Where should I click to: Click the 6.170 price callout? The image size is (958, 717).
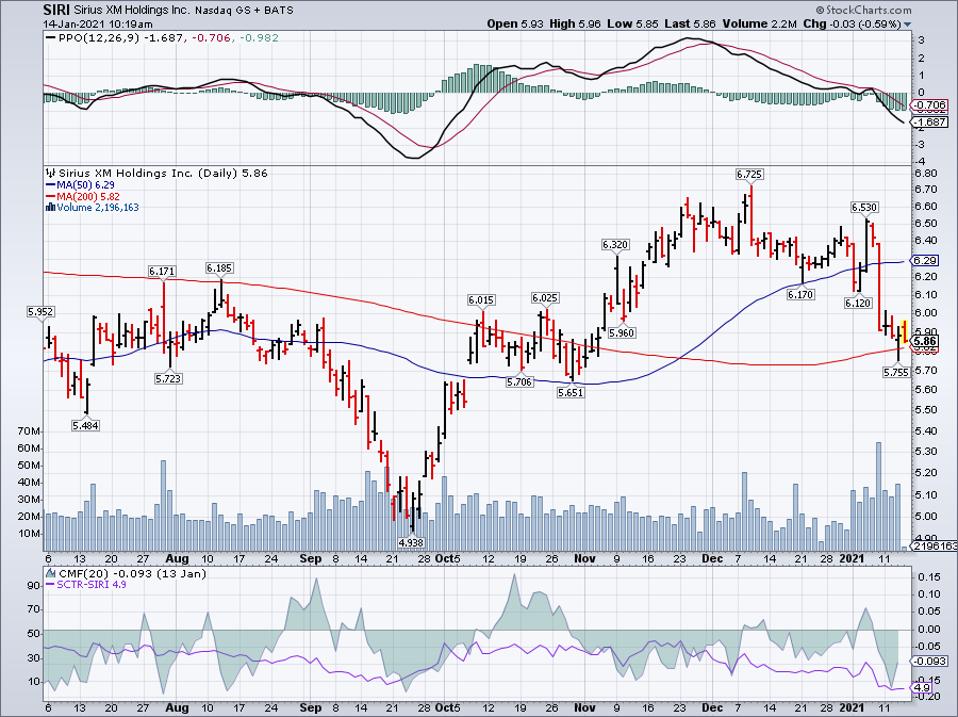[801, 294]
